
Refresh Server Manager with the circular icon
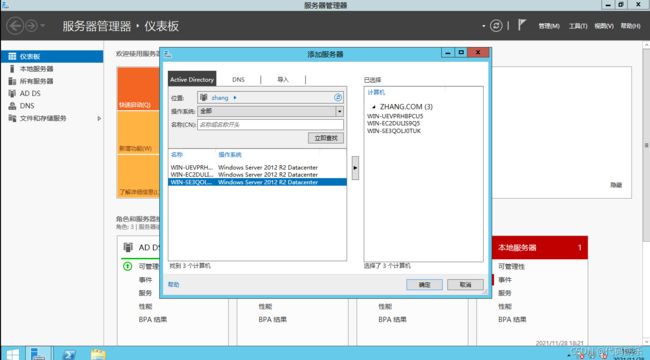[x=496, y=26]
